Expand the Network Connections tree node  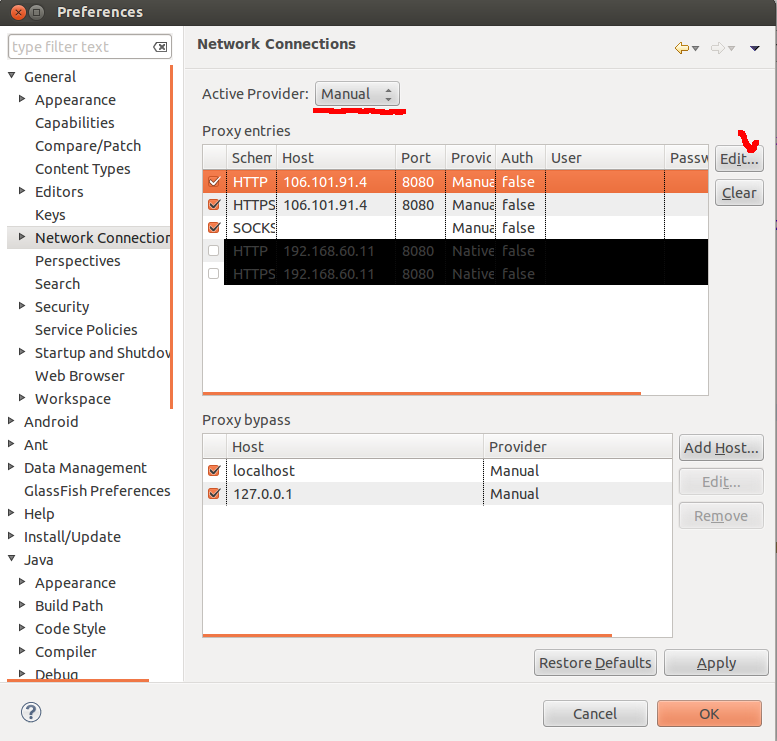click(22, 237)
